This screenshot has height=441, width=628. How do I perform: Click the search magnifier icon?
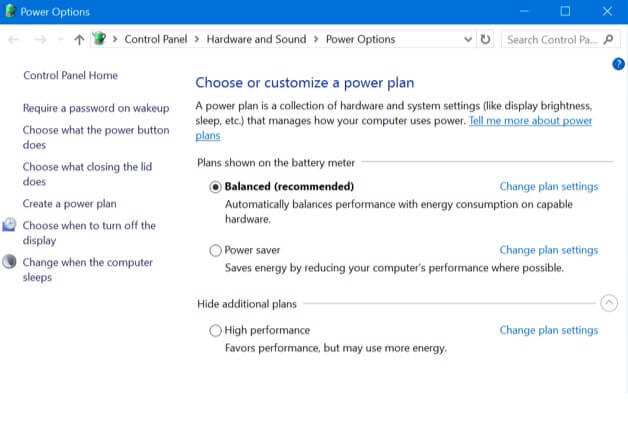(608, 39)
